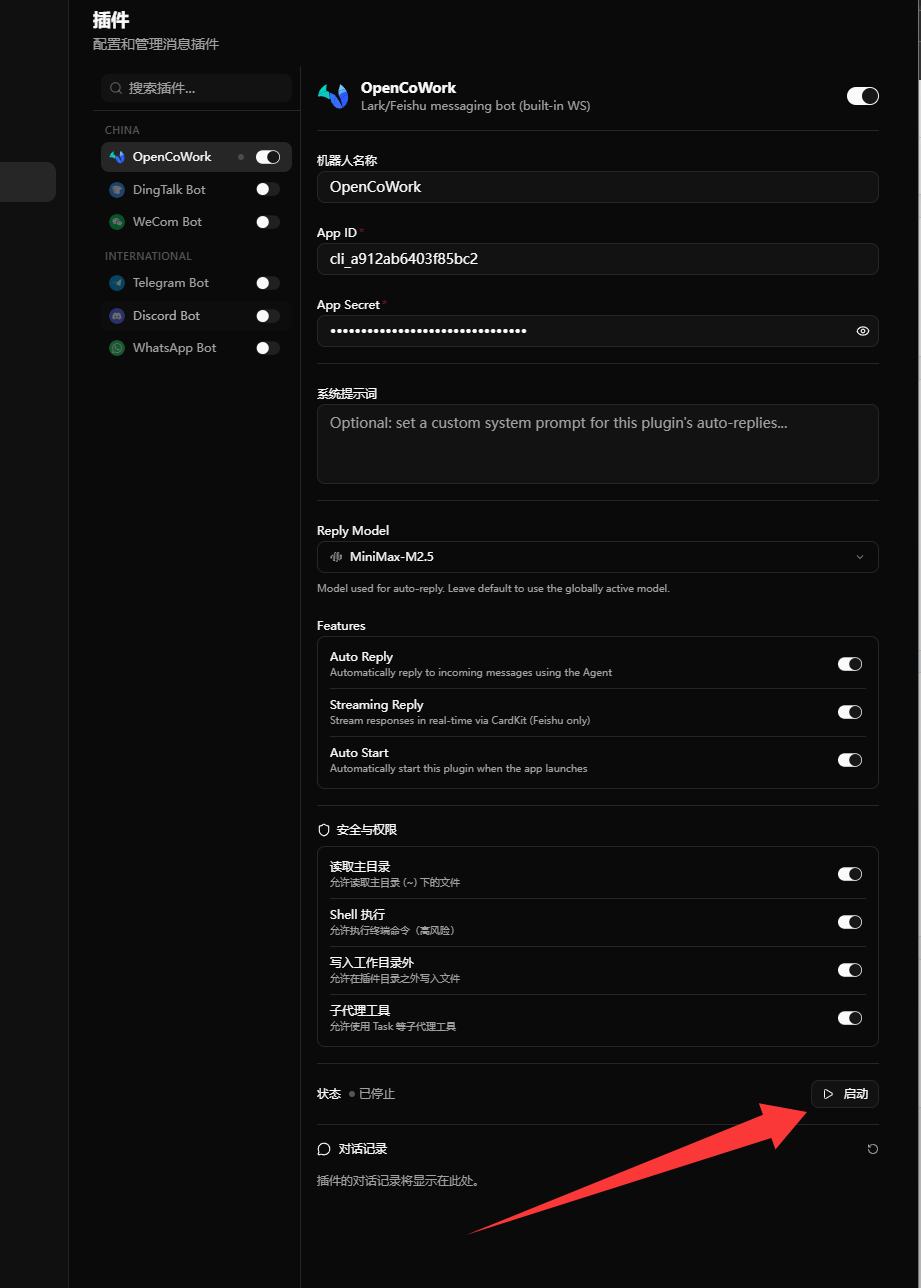Click the DingTalk Bot icon
Image resolution: width=921 pixels, height=1288 pixels.
pos(117,189)
